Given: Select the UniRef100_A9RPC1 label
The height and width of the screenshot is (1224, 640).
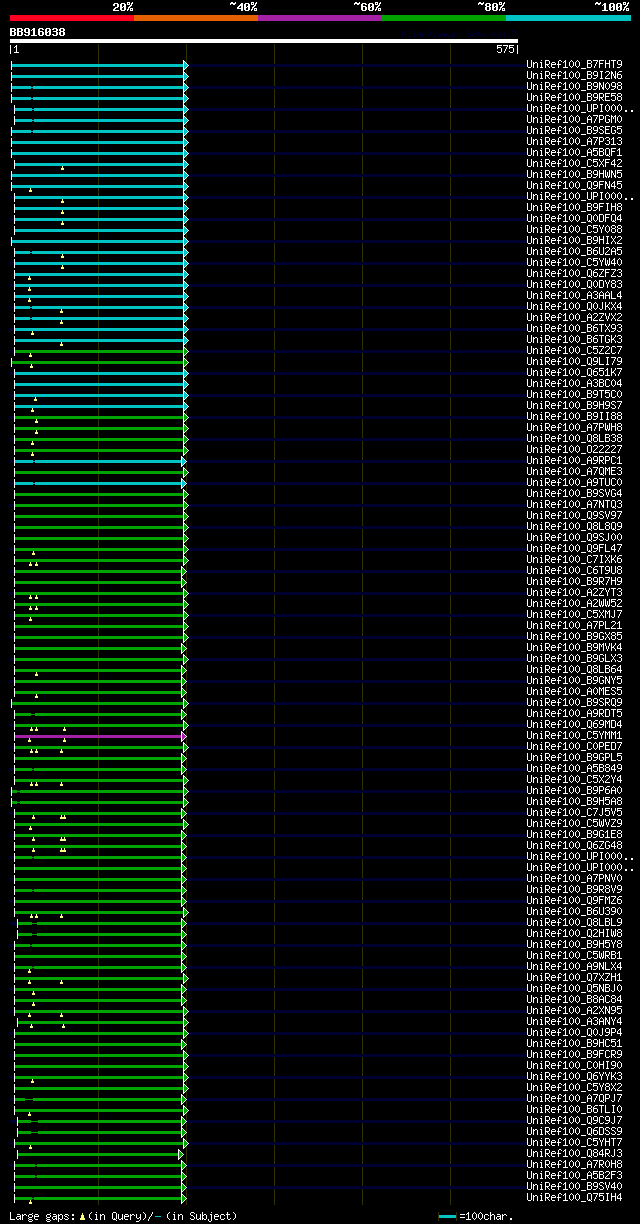Looking at the screenshot, I should [574, 461].
